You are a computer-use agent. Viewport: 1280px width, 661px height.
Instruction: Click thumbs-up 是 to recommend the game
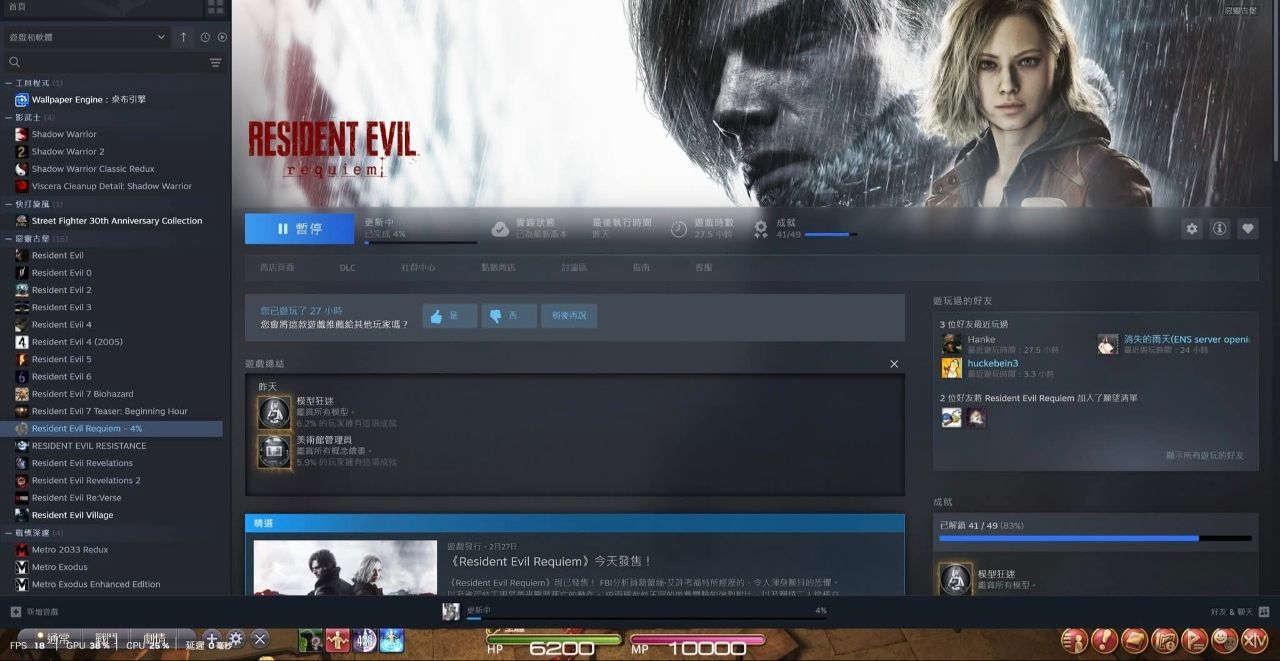[448, 316]
